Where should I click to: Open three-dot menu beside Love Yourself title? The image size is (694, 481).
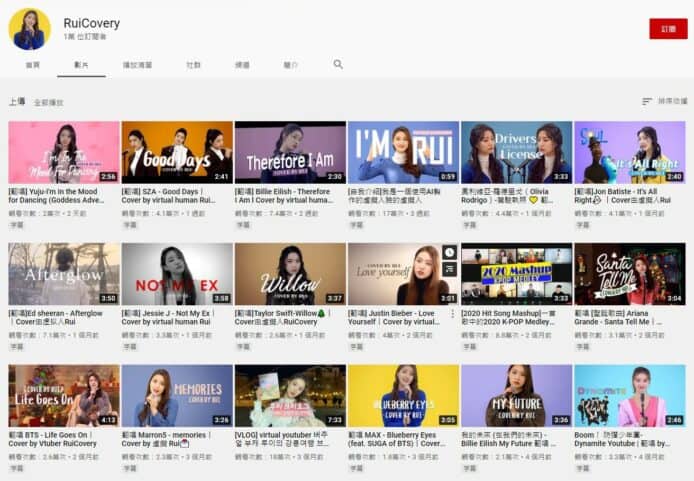click(455, 314)
